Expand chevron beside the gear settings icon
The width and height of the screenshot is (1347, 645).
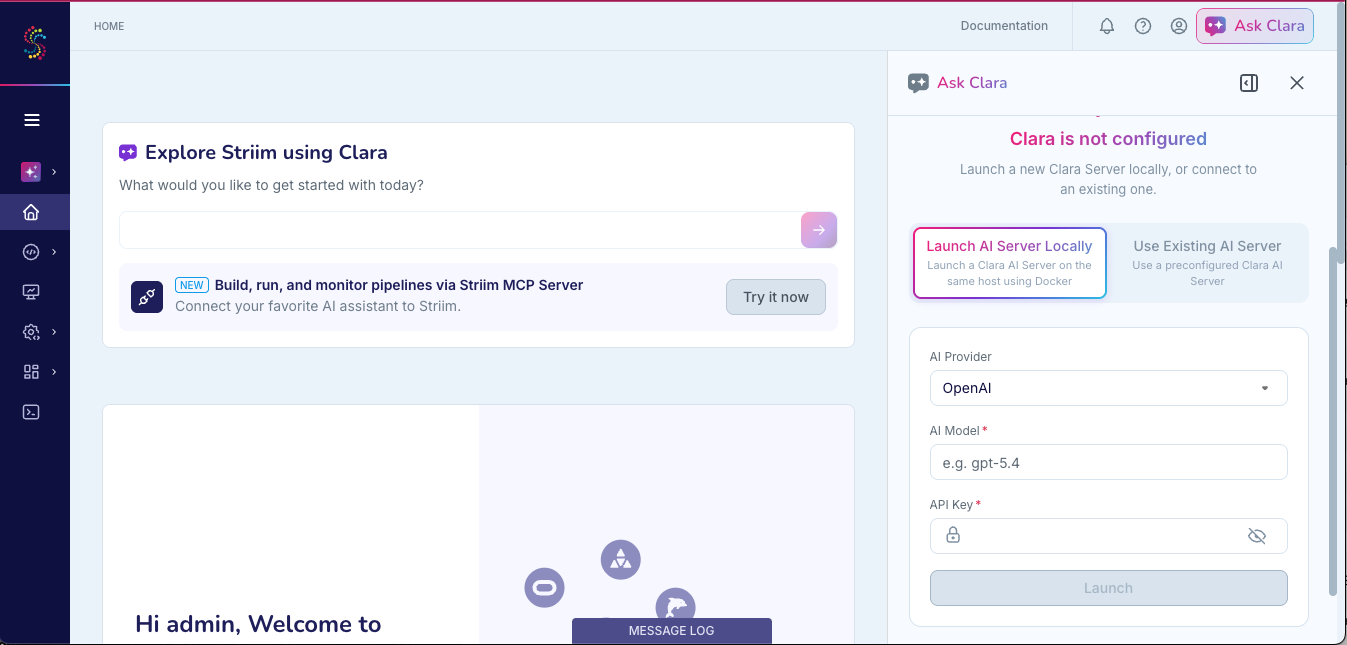click(54, 332)
